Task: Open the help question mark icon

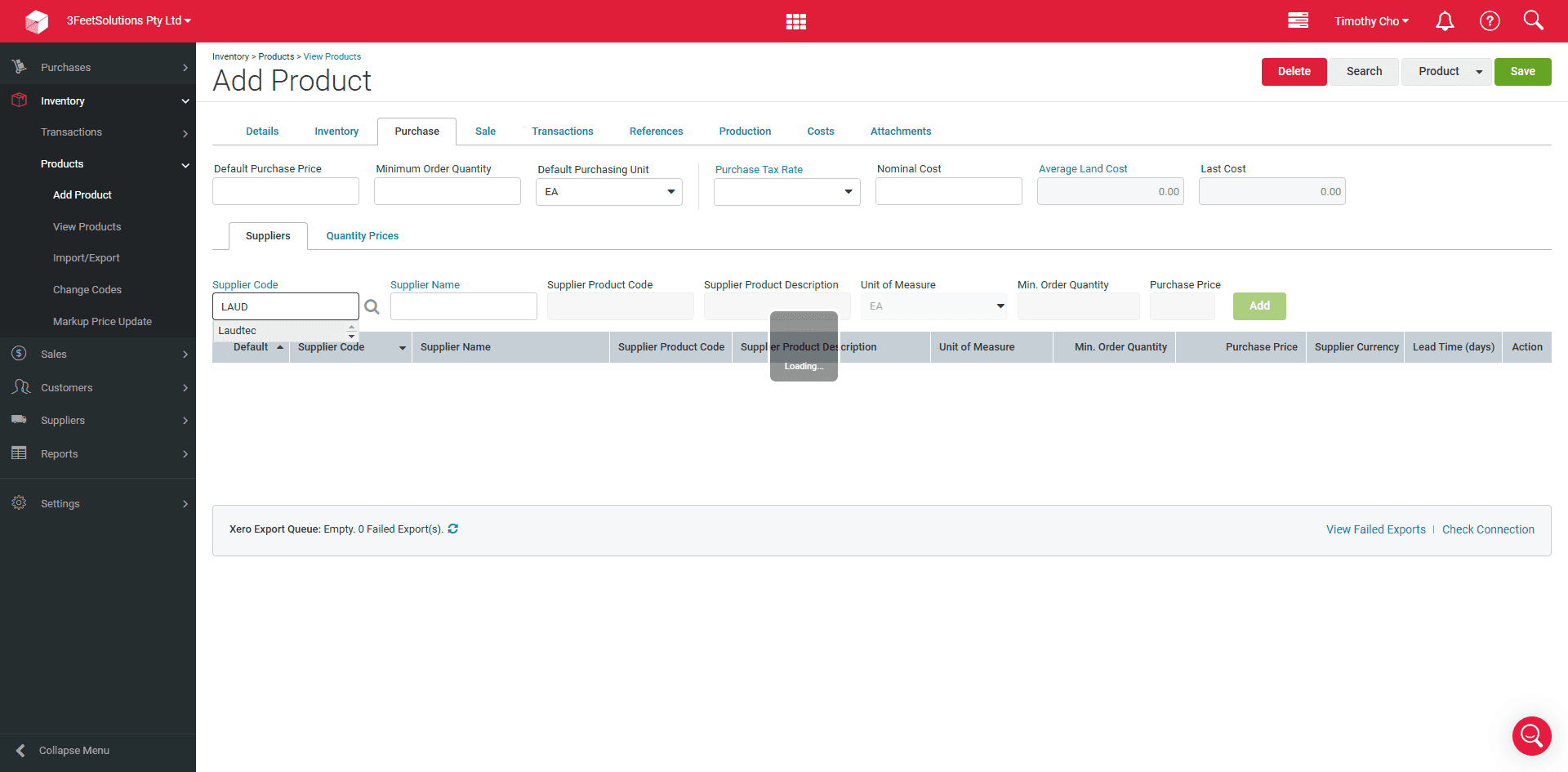Action: [x=1490, y=21]
